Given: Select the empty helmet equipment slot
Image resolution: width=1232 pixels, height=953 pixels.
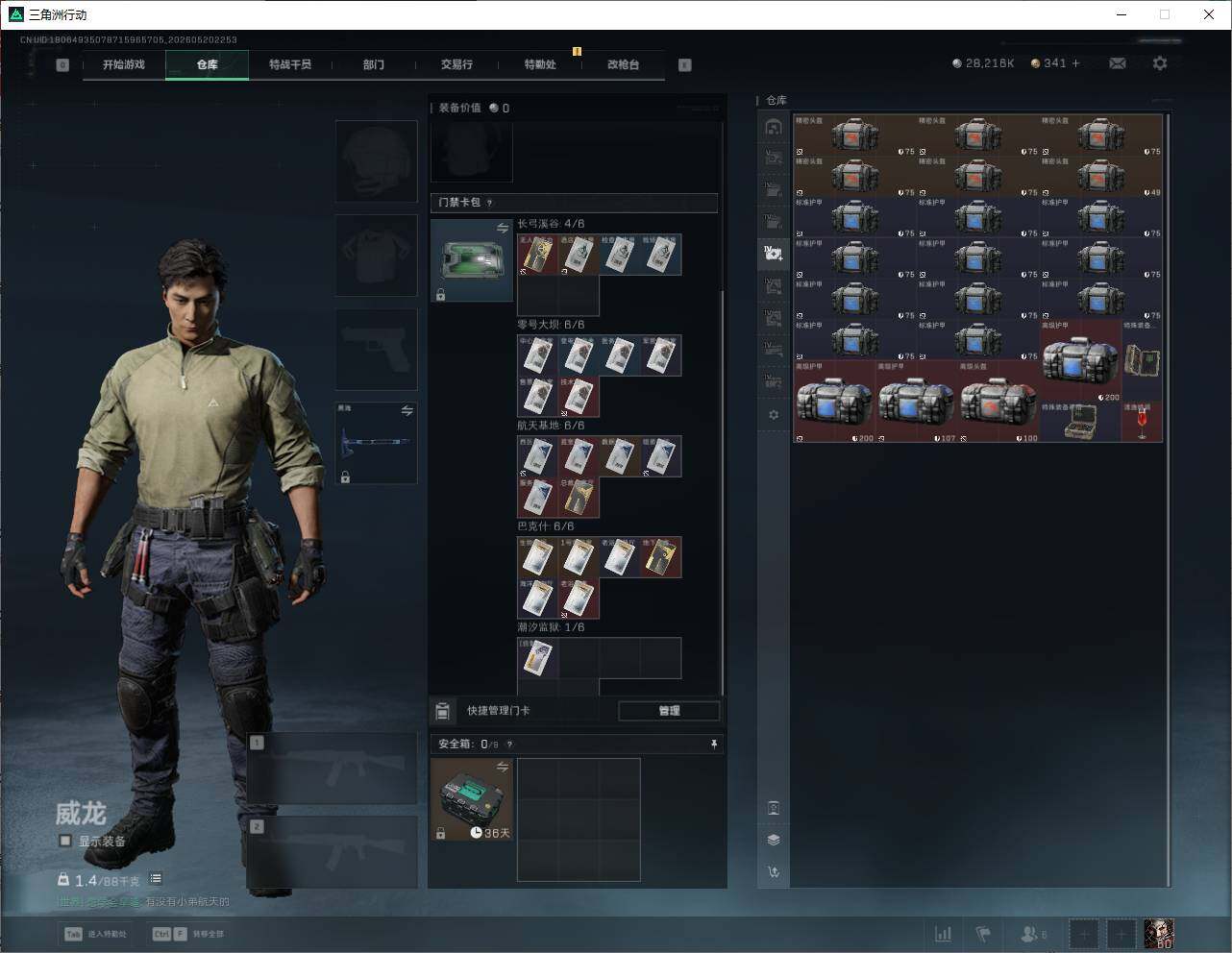Looking at the screenshot, I should 377,161.
